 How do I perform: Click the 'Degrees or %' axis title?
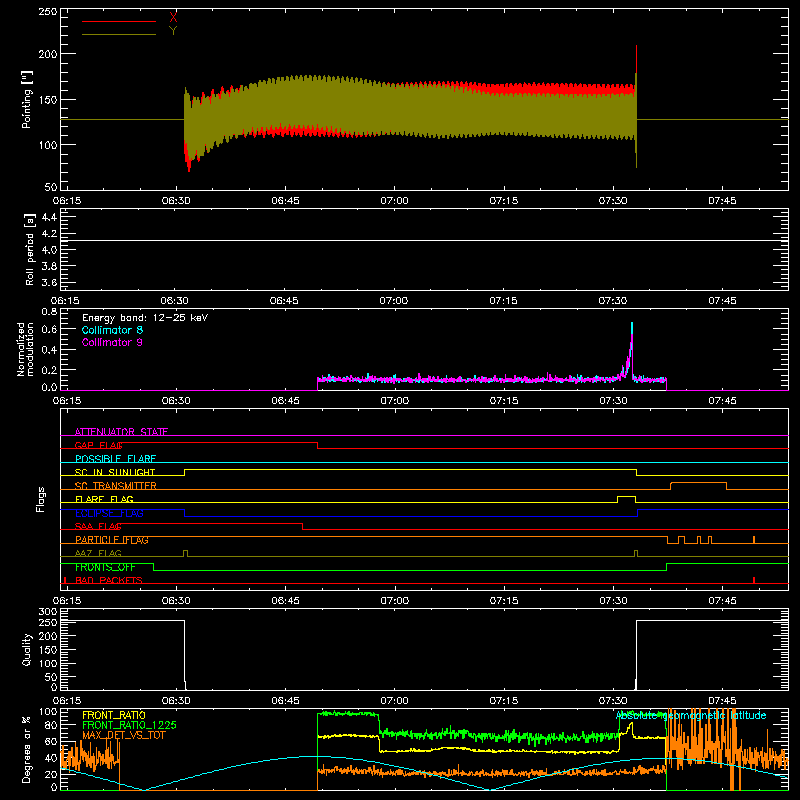pos(27,750)
